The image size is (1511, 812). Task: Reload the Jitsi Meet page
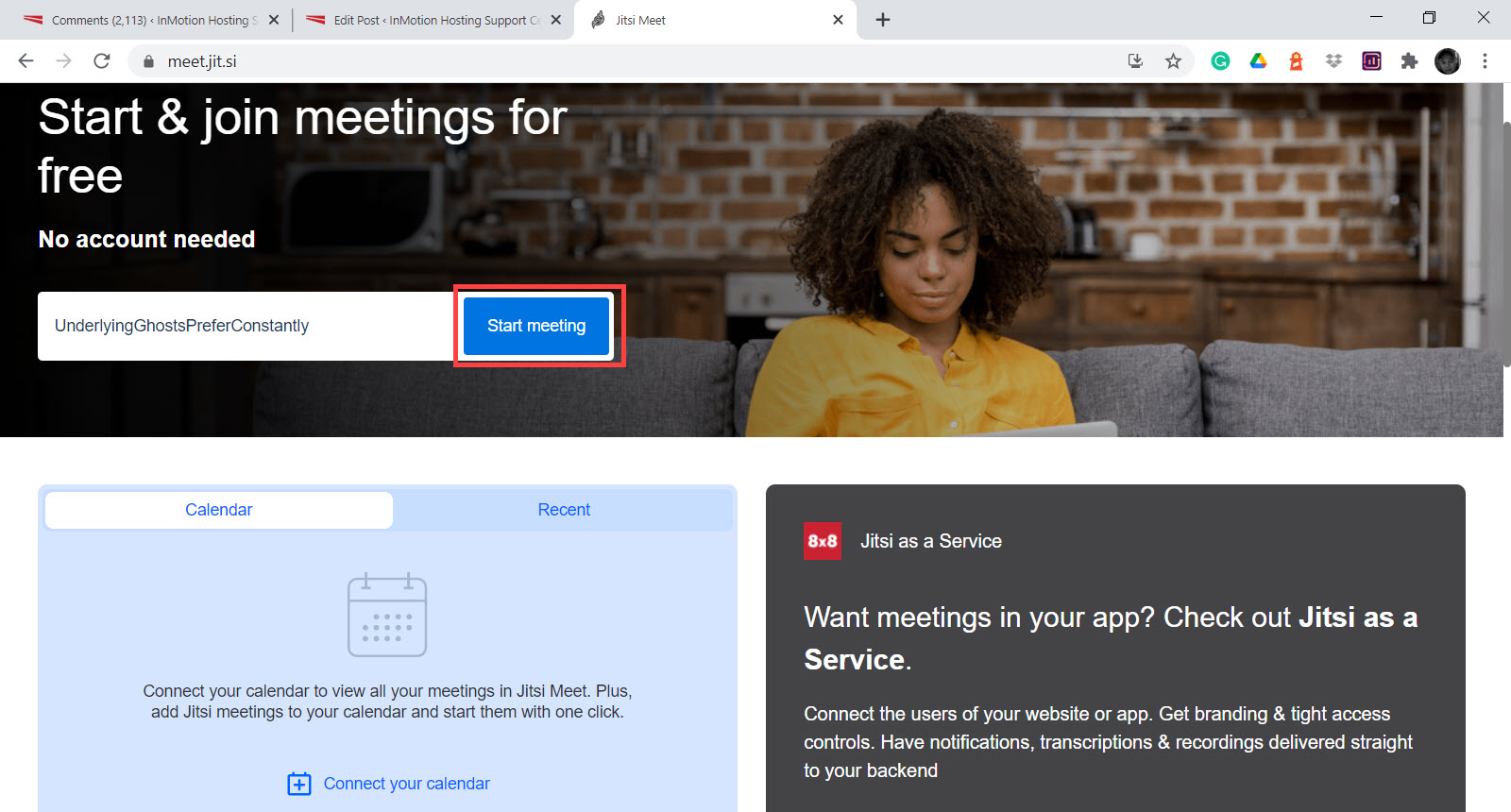click(x=102, y=61)
